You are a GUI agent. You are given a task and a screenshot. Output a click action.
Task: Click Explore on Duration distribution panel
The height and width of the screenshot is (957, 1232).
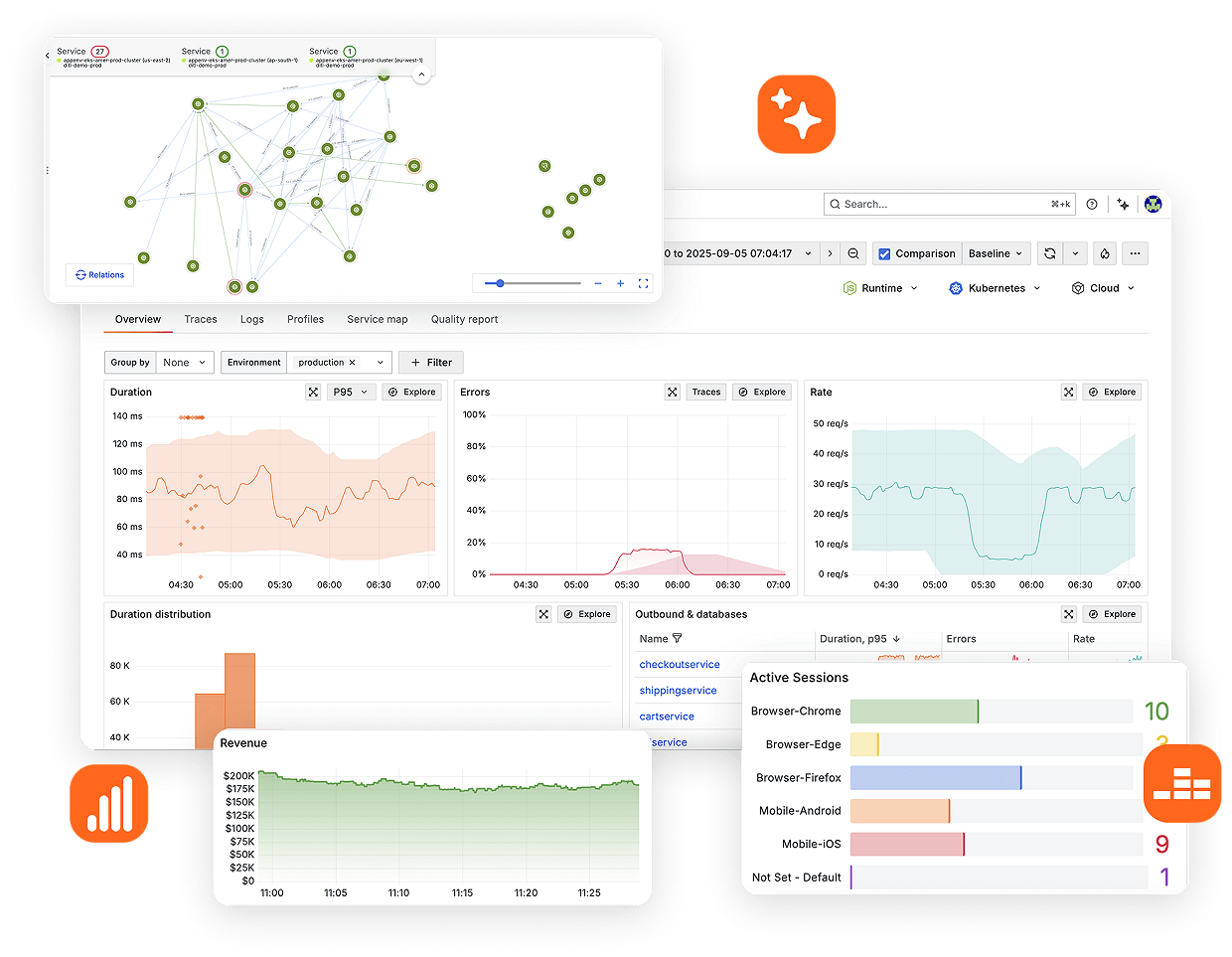587,614
